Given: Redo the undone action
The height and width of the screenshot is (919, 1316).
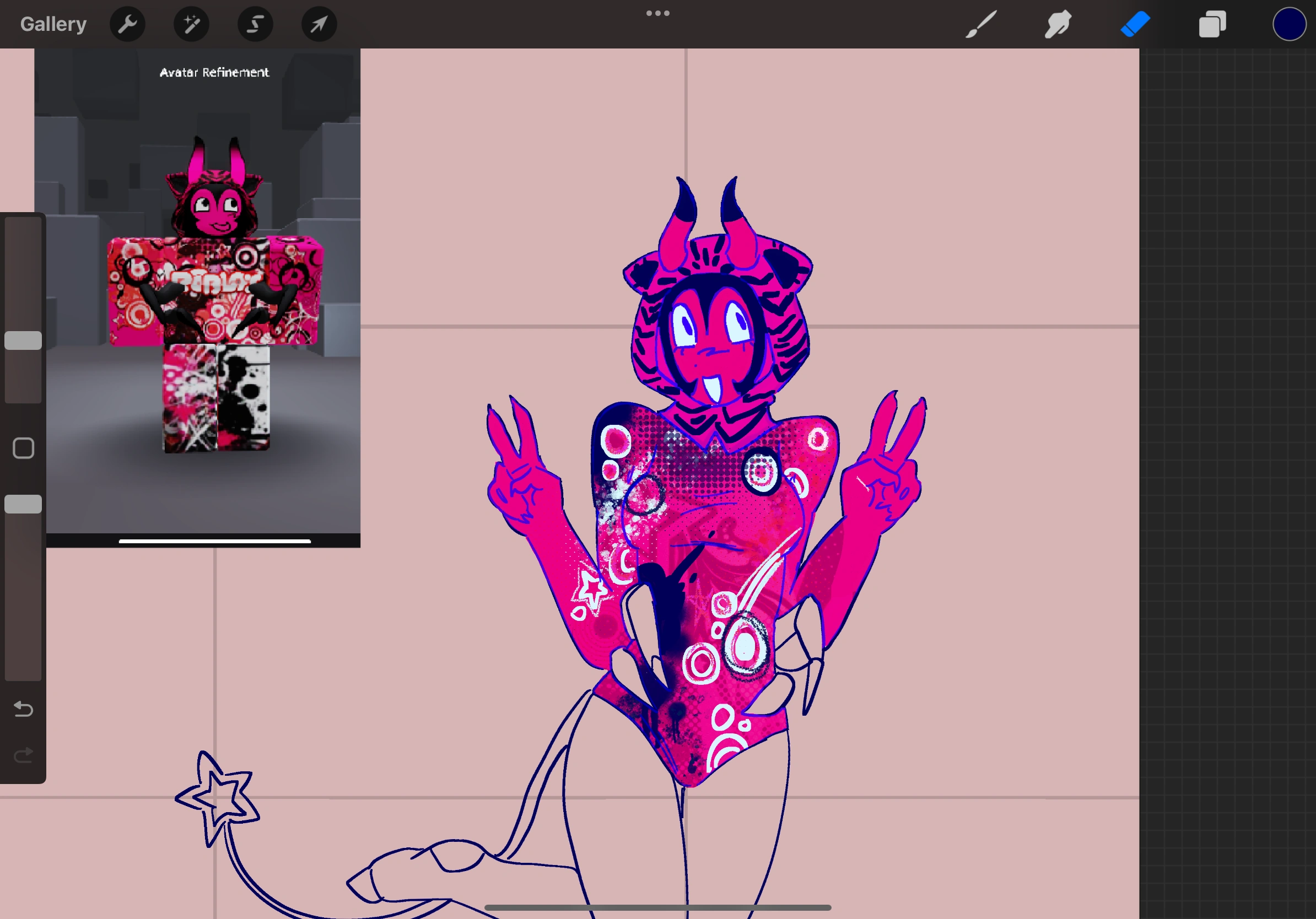Looking at the screenshot, I should click(x=23, y=755).
